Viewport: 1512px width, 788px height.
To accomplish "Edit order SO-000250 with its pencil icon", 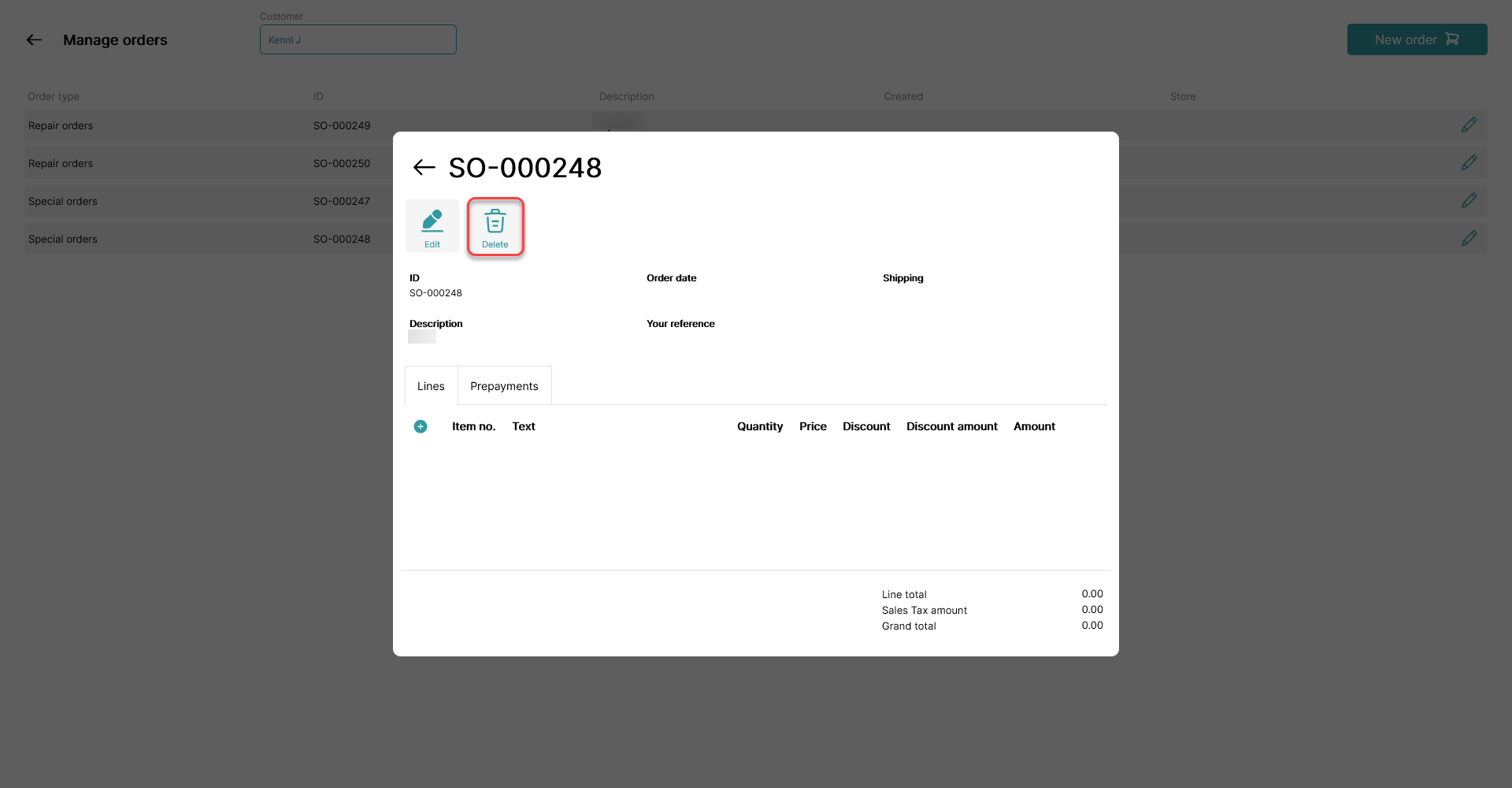I will pyautogui.click(x=1469, y=163).
